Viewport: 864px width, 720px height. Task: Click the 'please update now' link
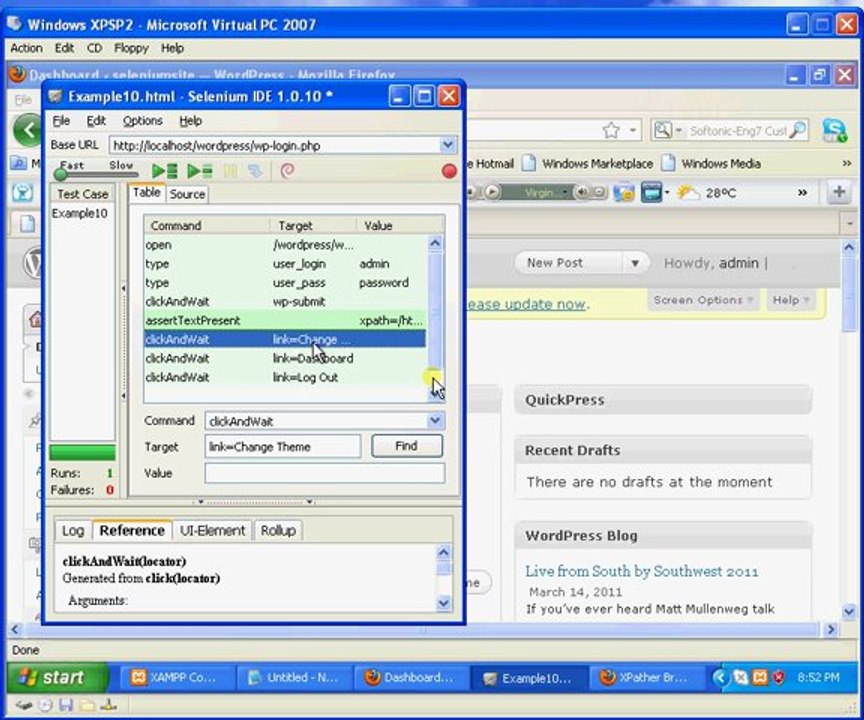527,304
